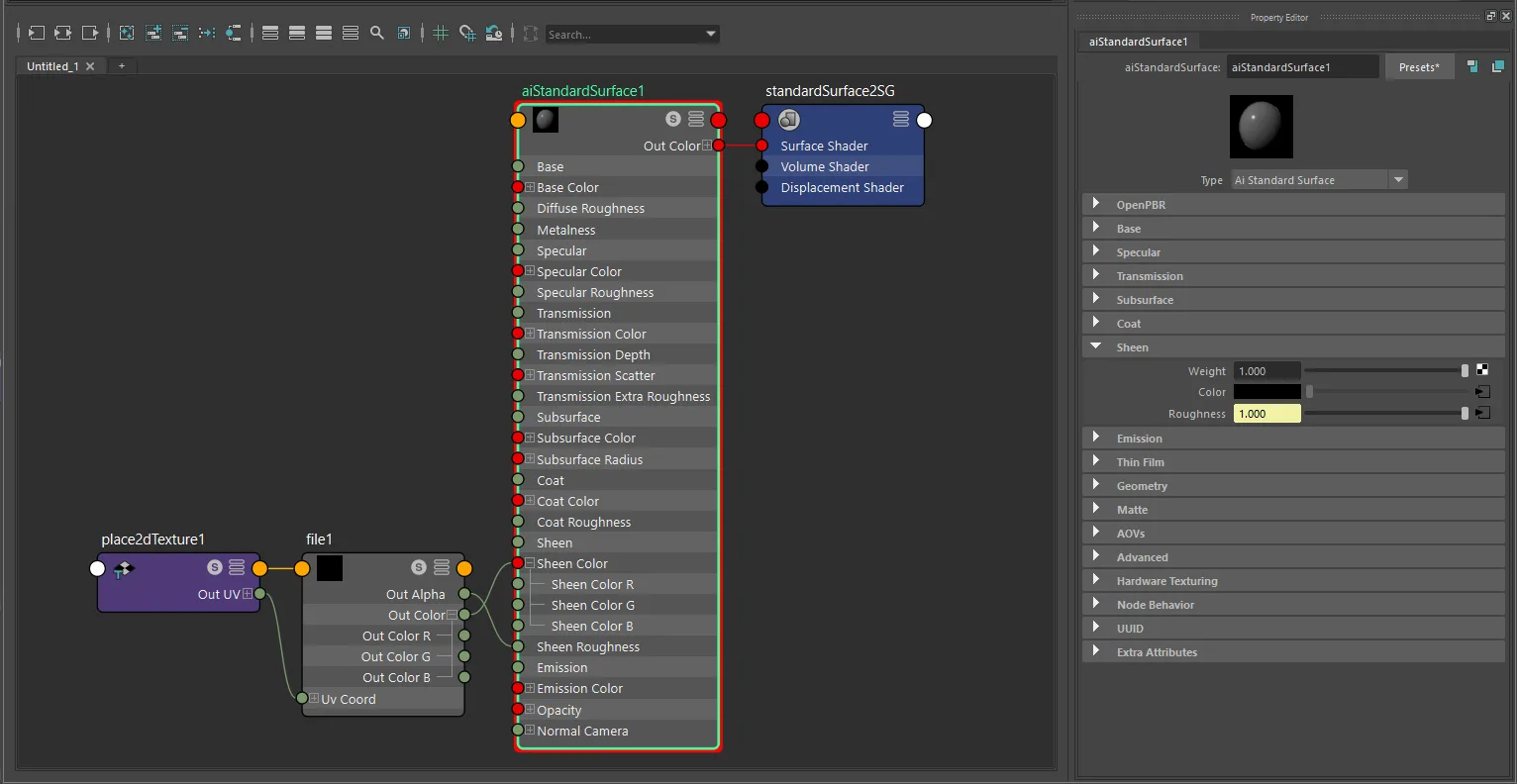Expand Base Color attribute on node

click(530, 187)
